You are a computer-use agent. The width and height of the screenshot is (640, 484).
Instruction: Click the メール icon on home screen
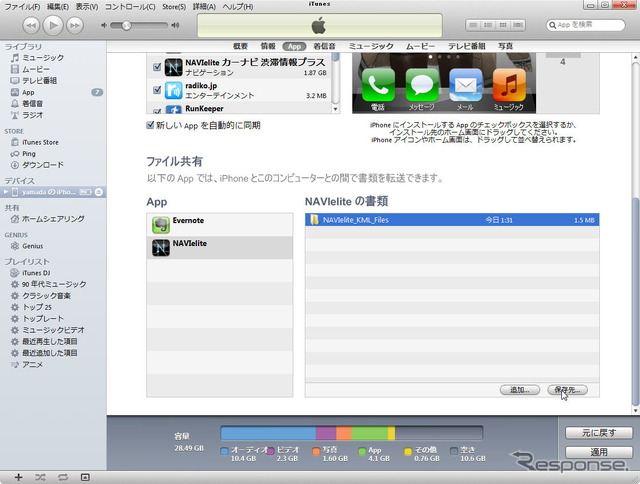(x=466, y=85)
